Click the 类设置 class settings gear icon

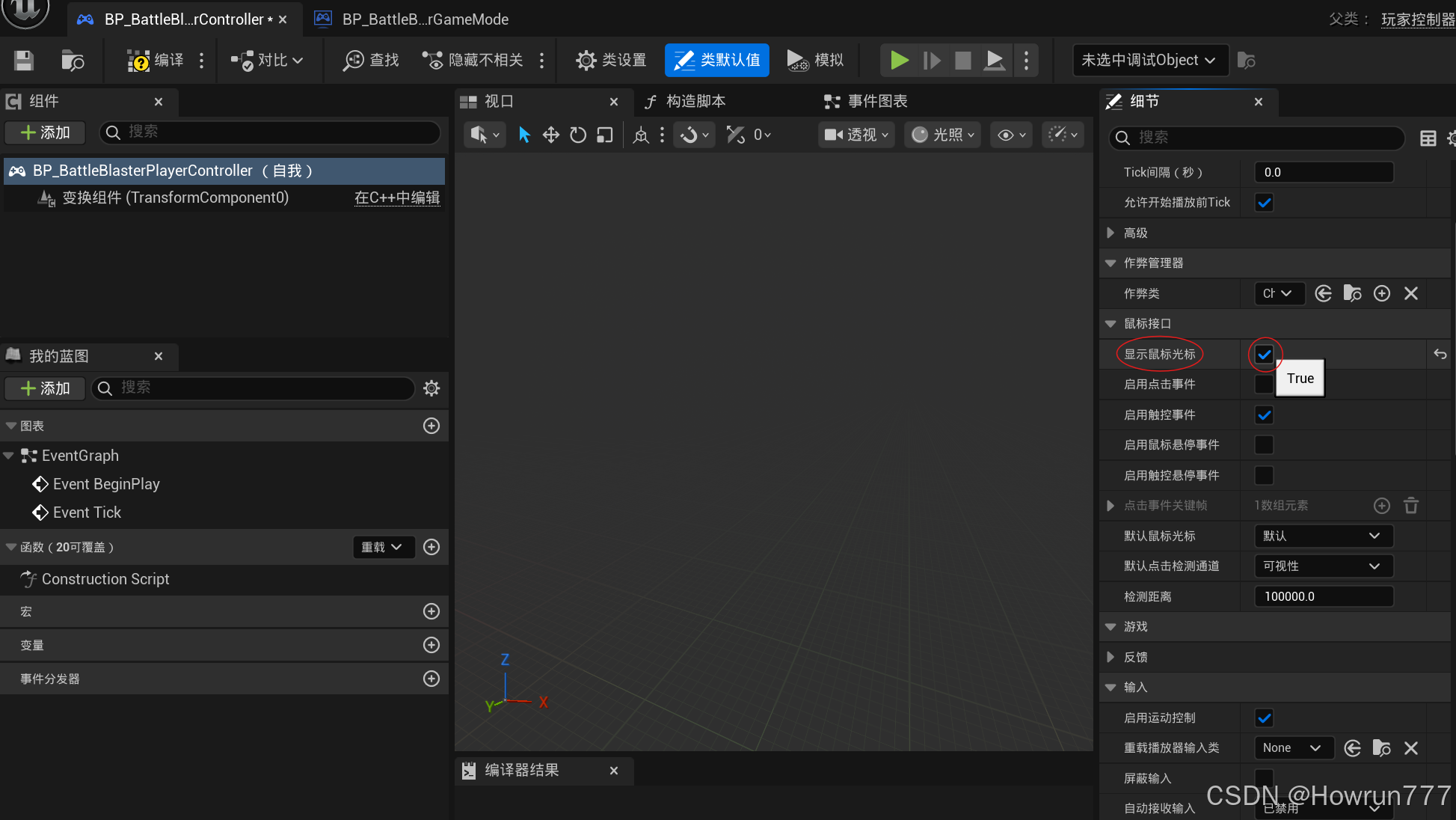586,60
